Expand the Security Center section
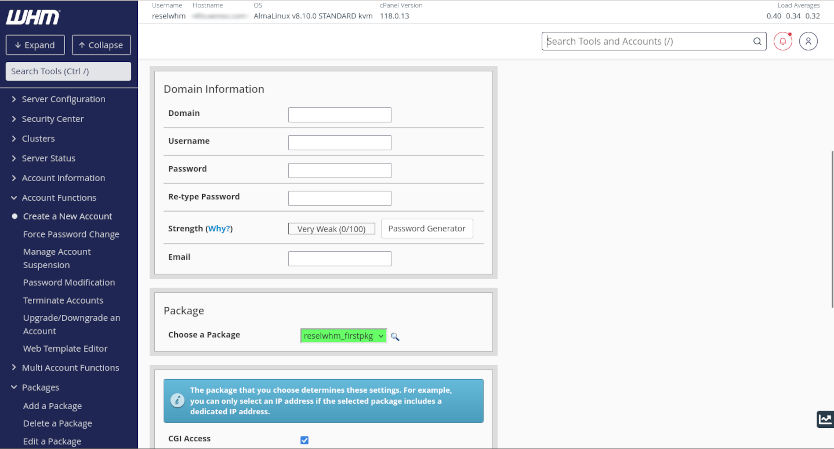834x449 pixels. [x=52, y=119]
